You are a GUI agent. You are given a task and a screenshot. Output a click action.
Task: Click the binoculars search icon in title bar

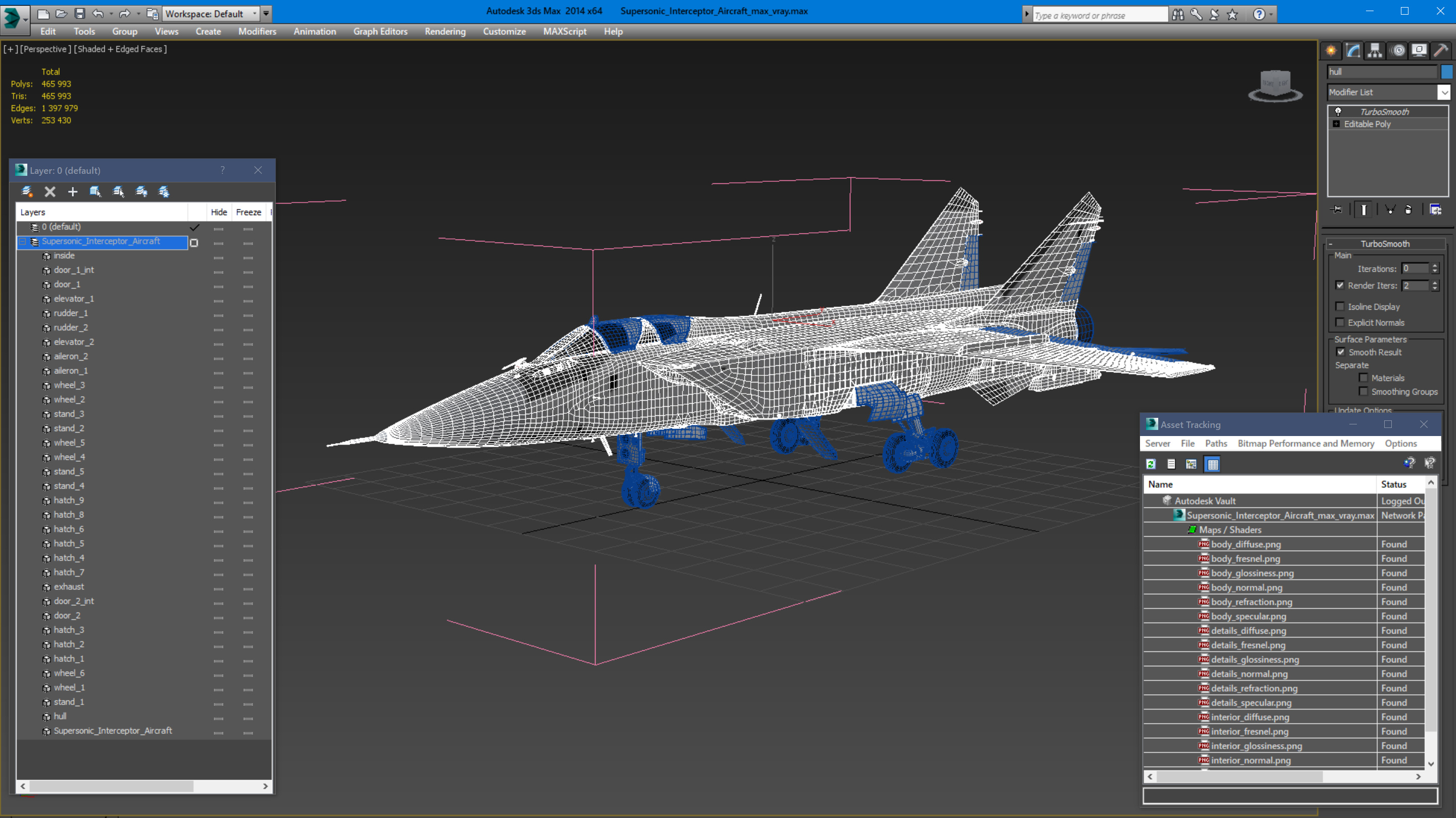pos(1178,15)
